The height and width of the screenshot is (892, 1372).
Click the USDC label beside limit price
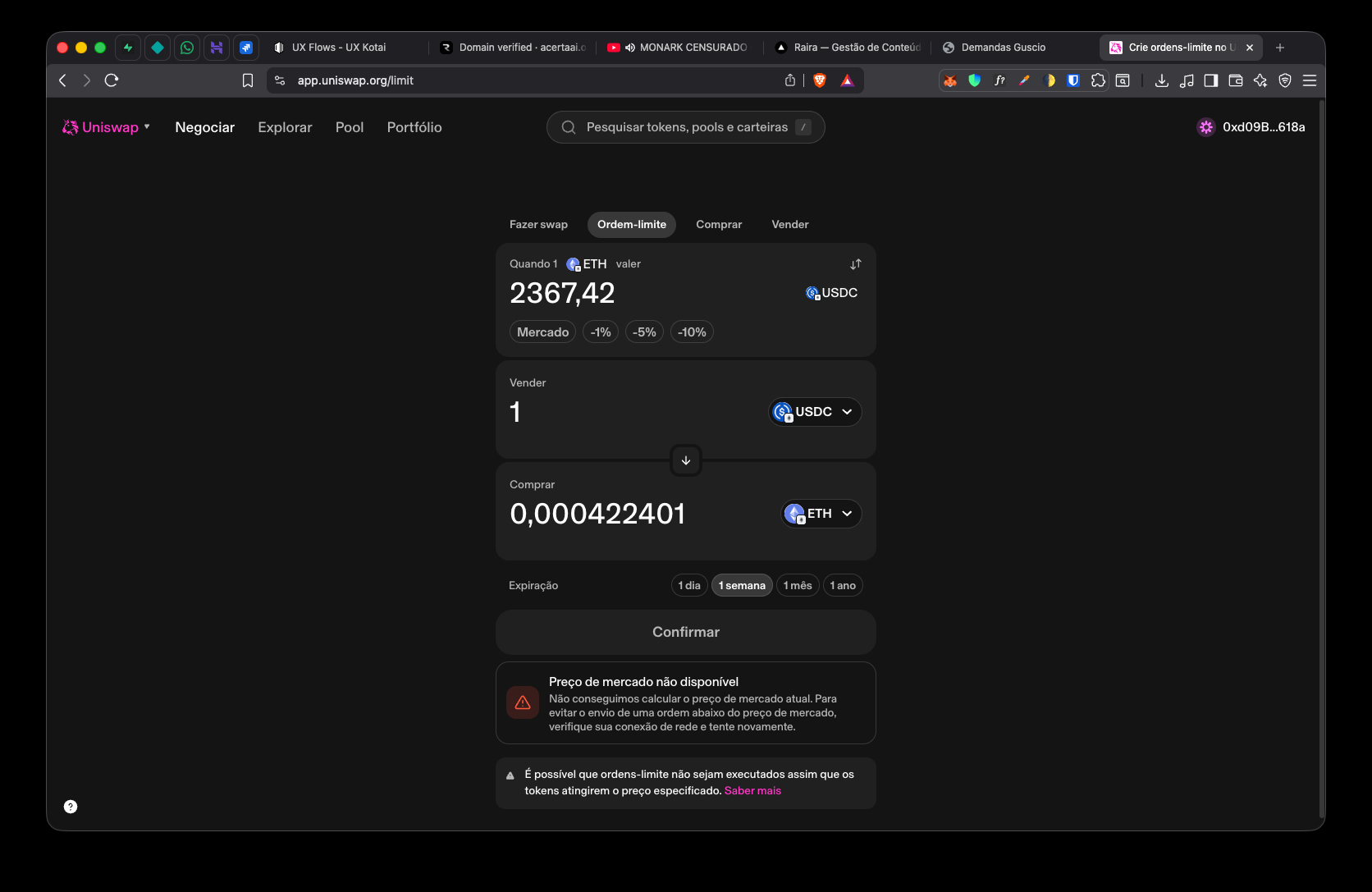tap(832, 293)
